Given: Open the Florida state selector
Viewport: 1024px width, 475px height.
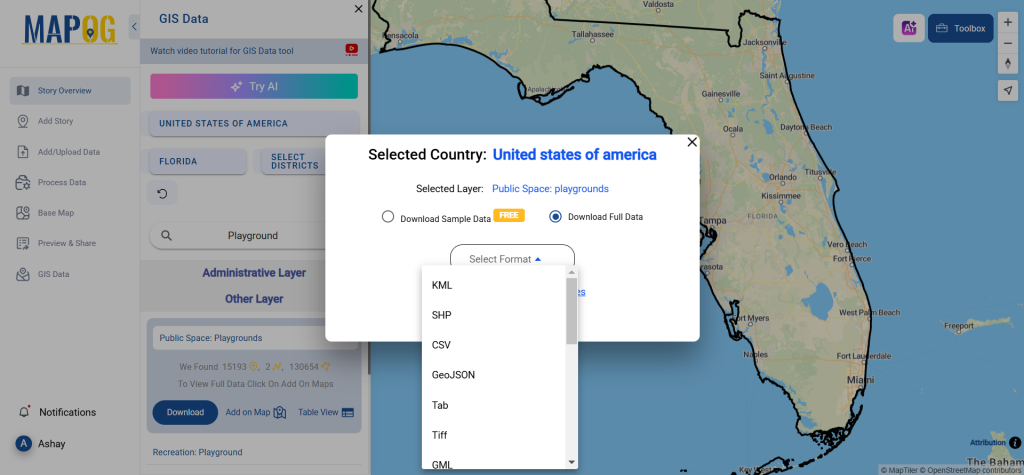Looking at the screenshot, I should [x=198, y=161].
